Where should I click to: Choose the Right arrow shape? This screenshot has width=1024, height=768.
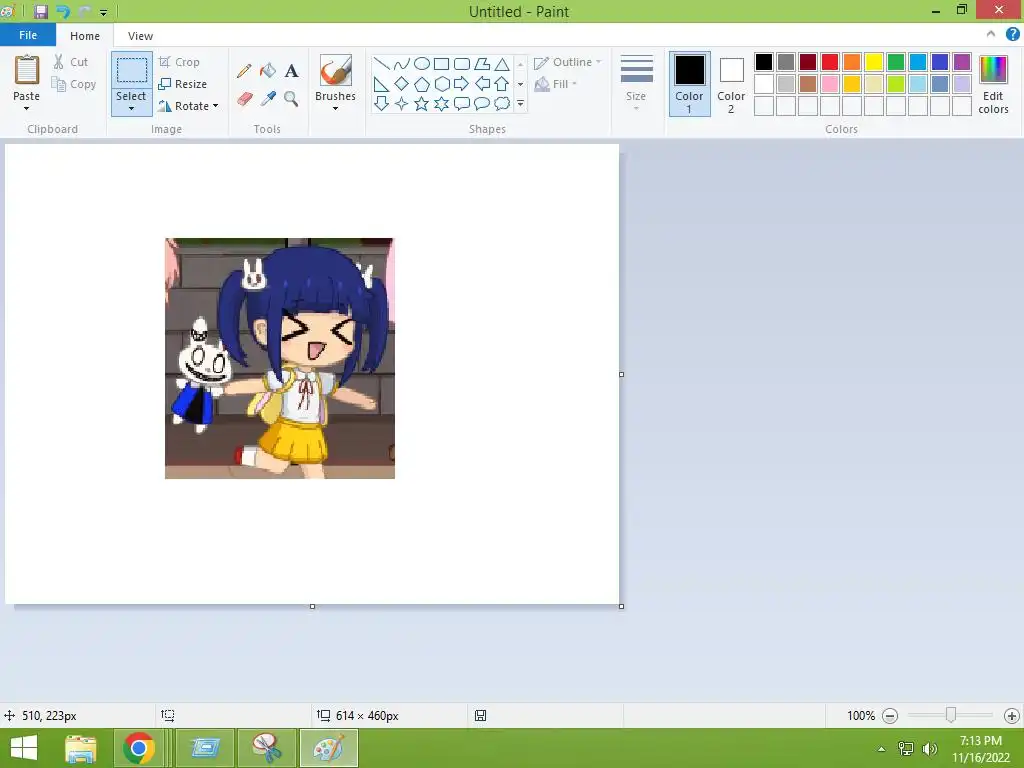point(461,84)
